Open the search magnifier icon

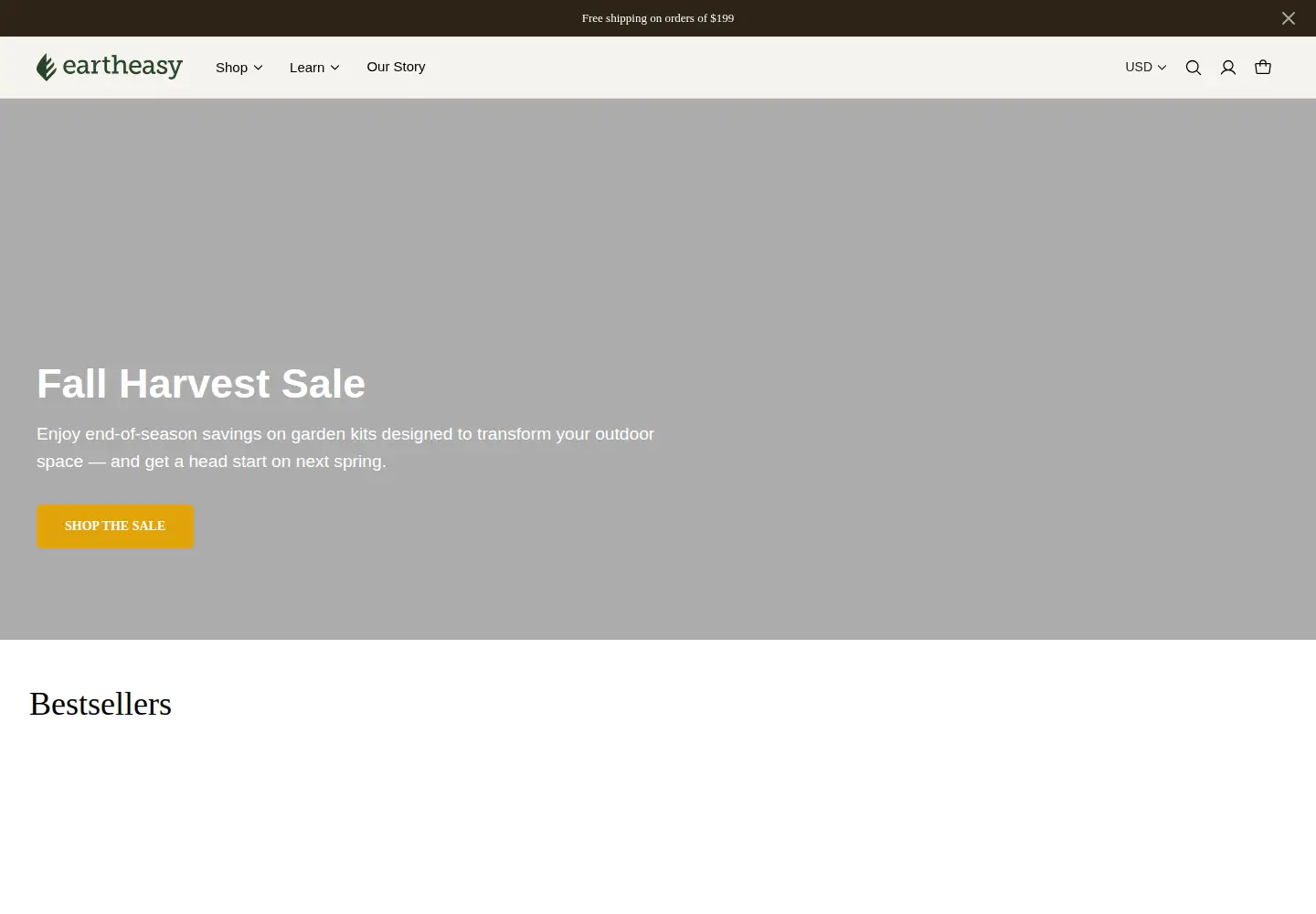coord(1194,68)
